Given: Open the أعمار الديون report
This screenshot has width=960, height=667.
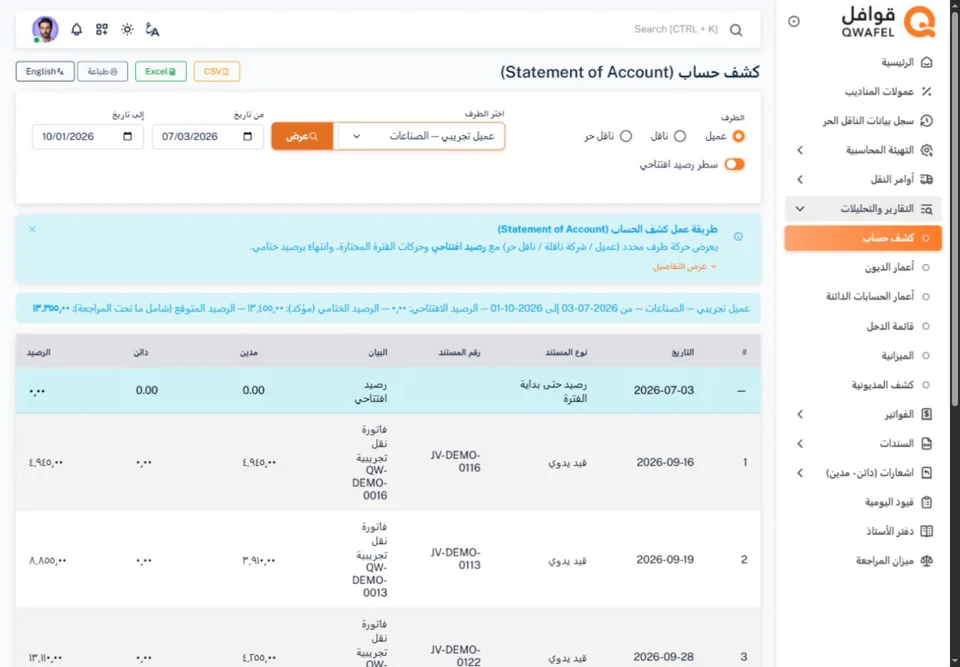Looking at the screenshot, I should pyautogui.click(x=889, y=268).
